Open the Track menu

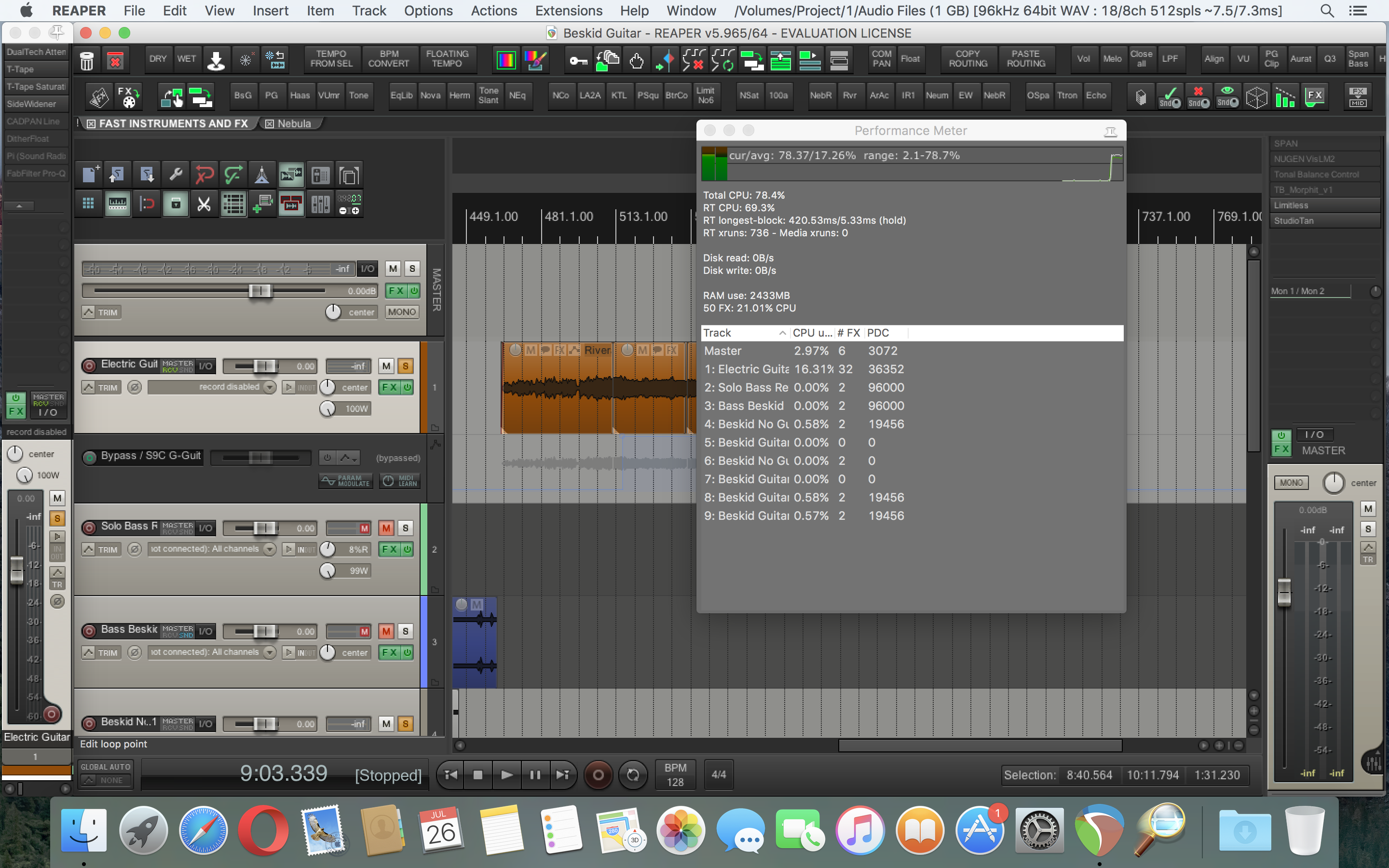(x=369, y=11)
